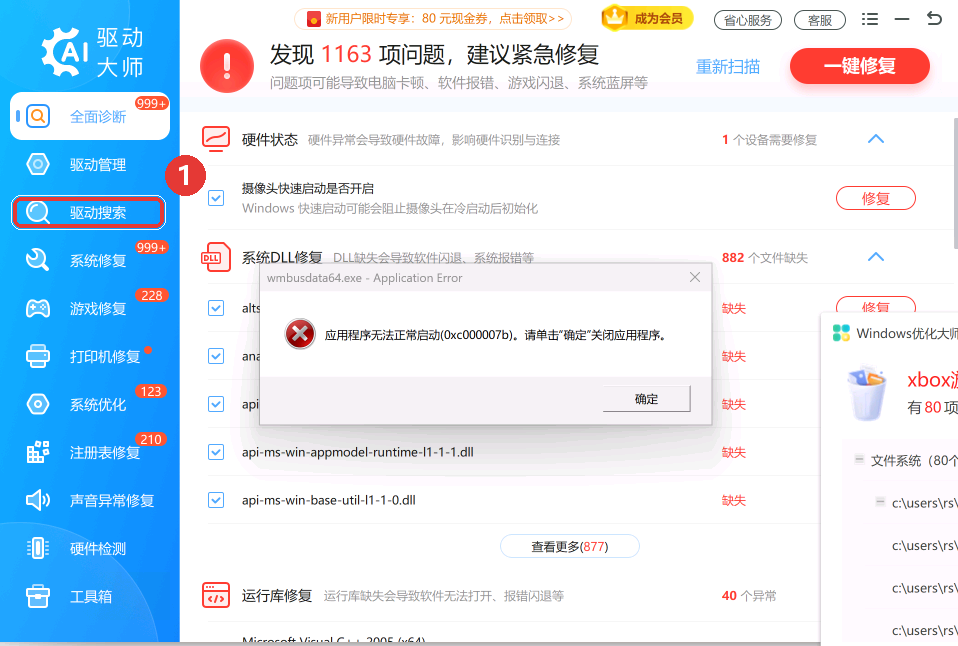Viewport: 958px width, 646px height.
Task: Toggle checkbox for the ana DLL row
Action: 216,356
